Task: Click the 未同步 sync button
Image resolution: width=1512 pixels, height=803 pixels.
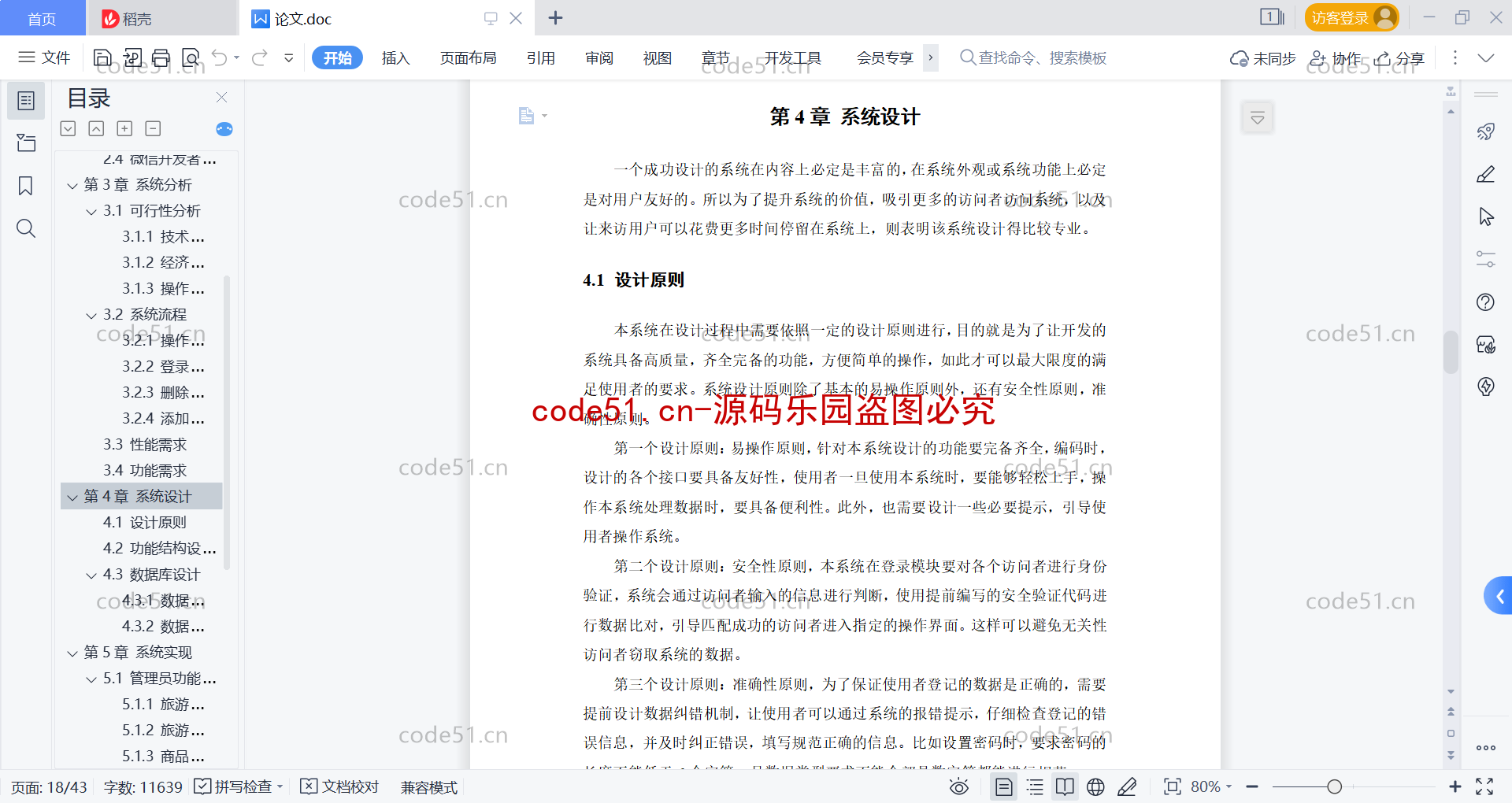Action: (1263, 58)
